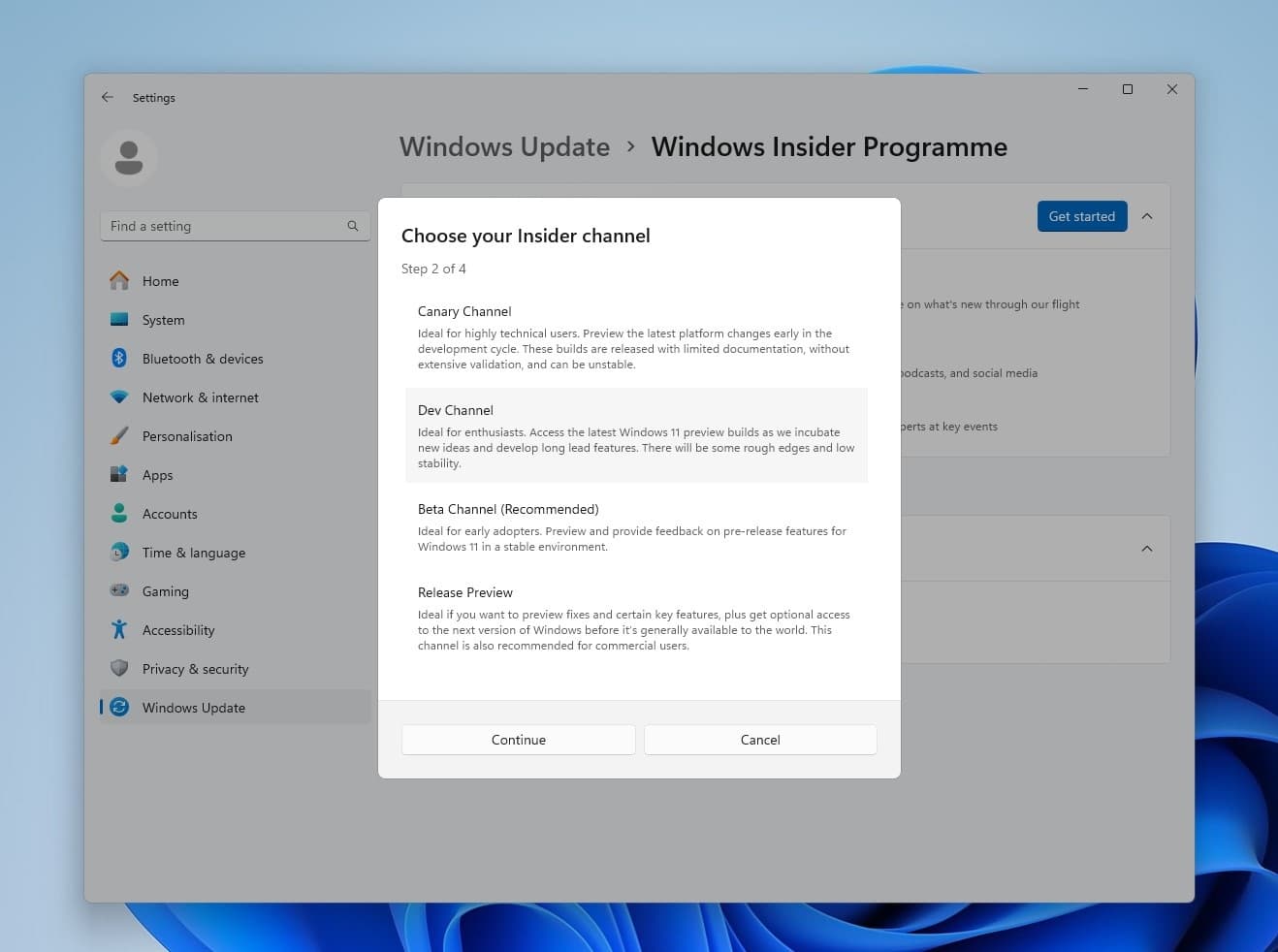Select the Dev Channel option
This screenshot has width=1278, height=952.
click(x=636, y=435)
